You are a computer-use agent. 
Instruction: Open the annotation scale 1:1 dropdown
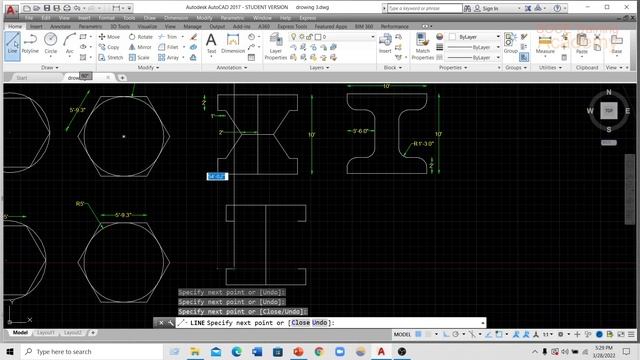[548, 334]
